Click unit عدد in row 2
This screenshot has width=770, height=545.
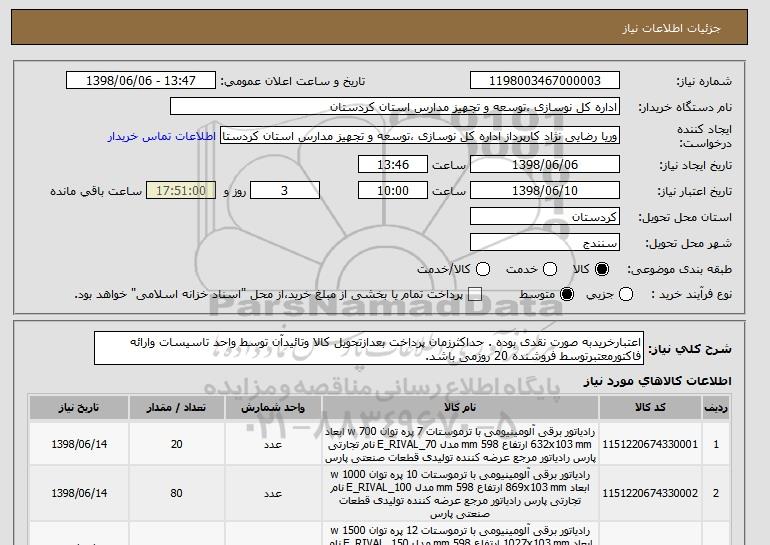[273, 493]
